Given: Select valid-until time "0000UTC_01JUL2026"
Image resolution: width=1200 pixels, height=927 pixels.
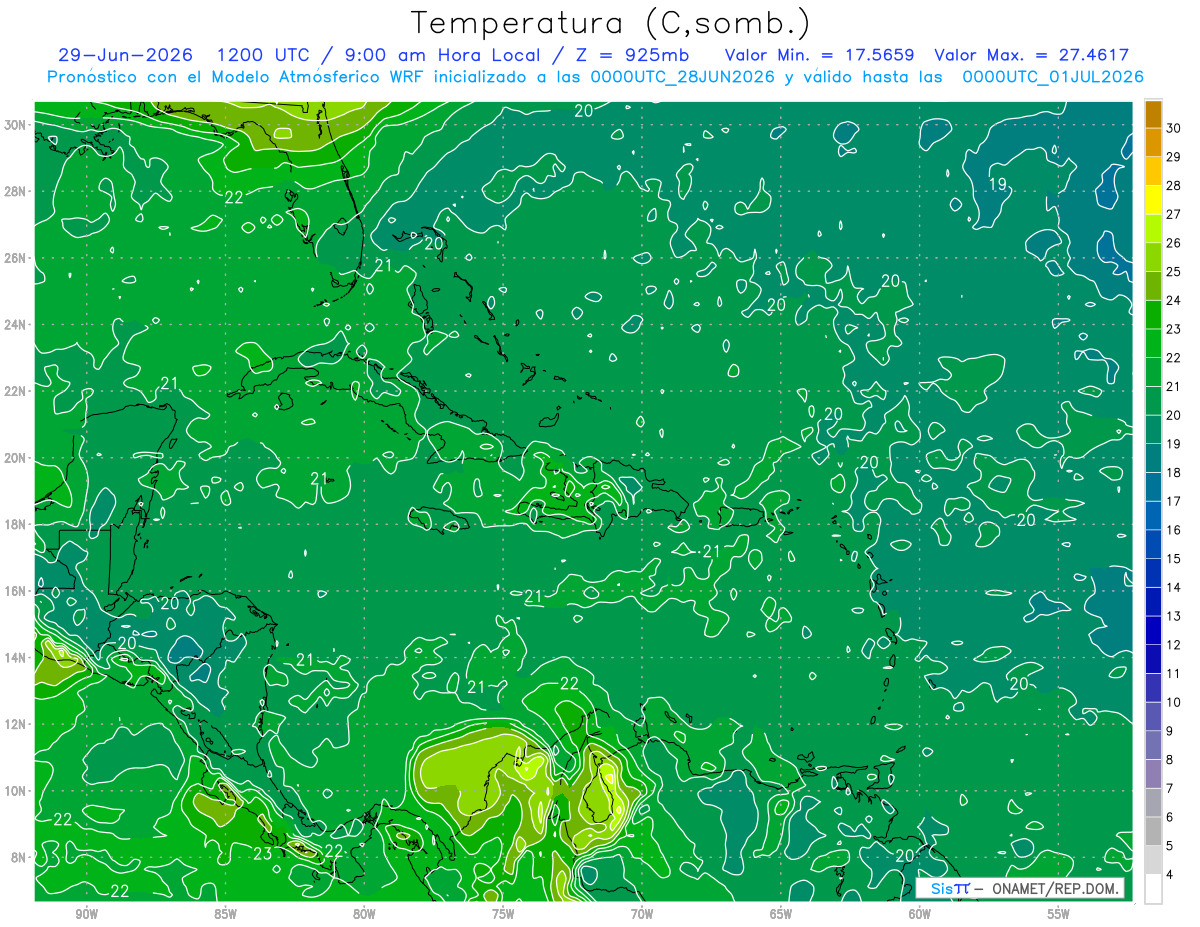Looking at the screenshot, I should click(x=1053, y=77).
